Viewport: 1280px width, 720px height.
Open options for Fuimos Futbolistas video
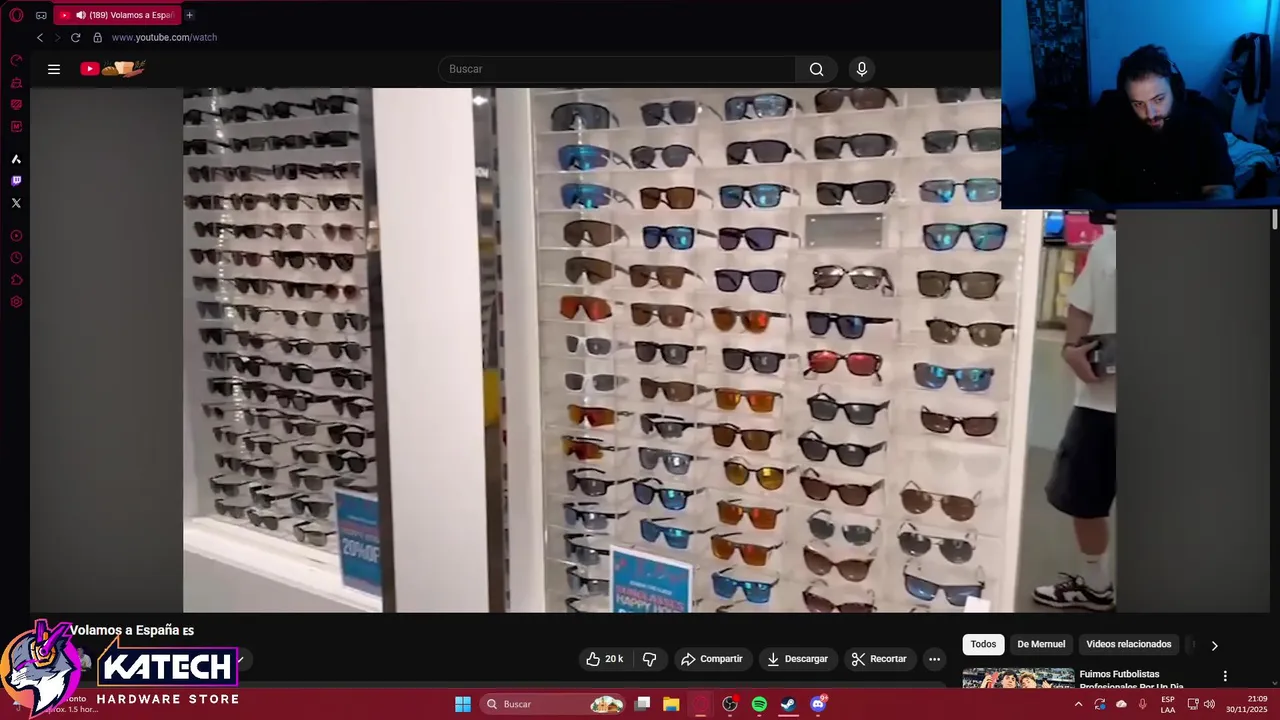coord(1225,676)
